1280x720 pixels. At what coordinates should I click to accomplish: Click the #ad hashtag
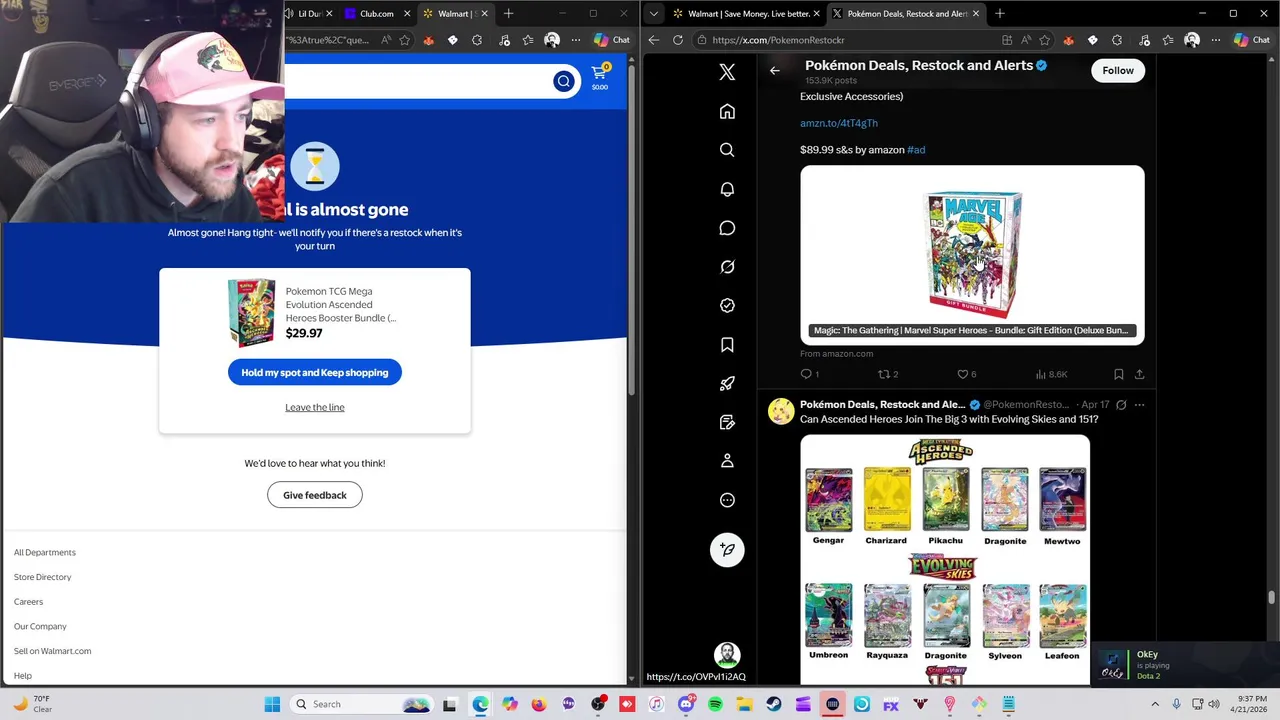pyautogui.click(x=916, y=150)
